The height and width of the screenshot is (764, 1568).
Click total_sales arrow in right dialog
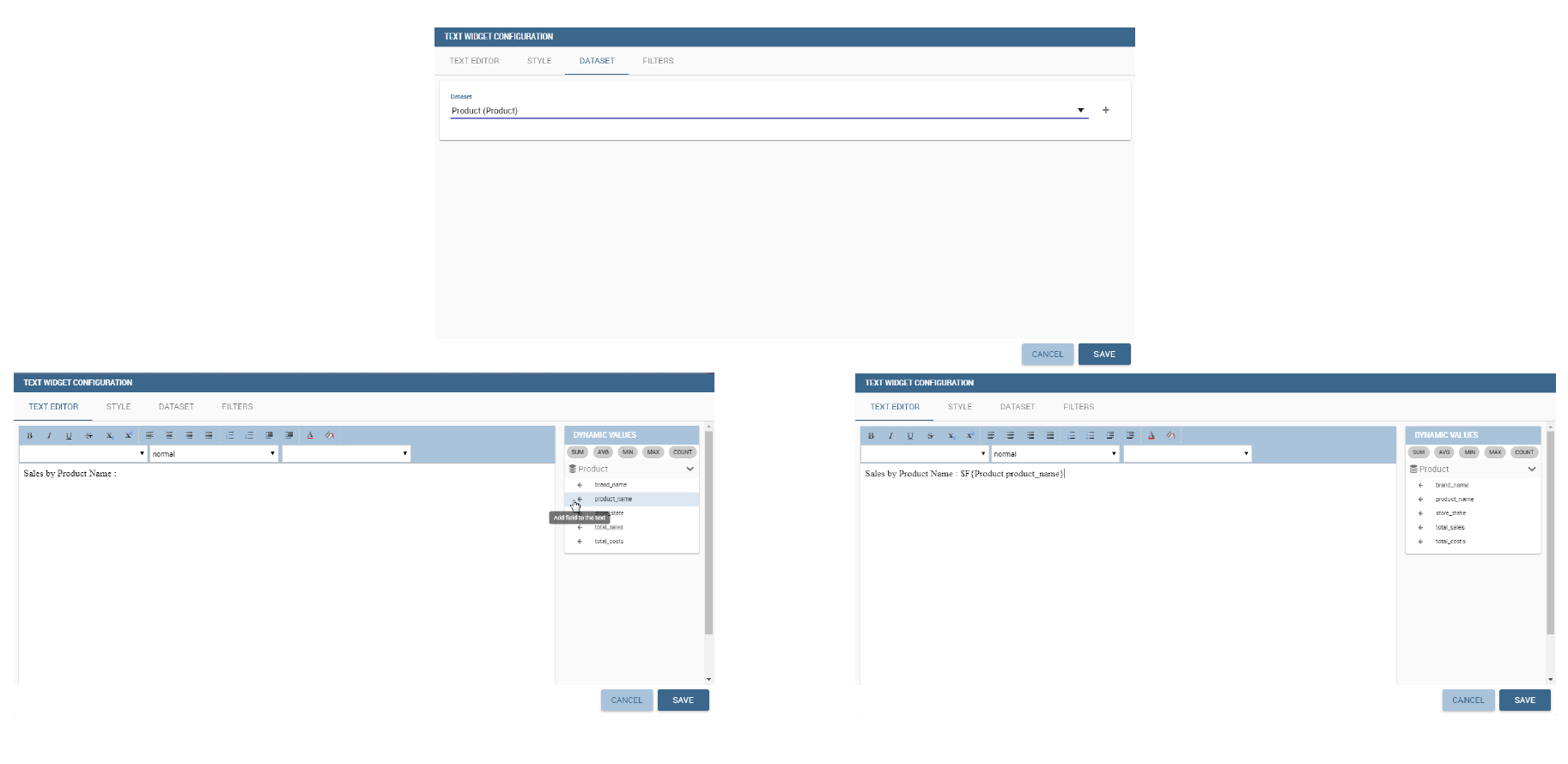(1420, 527)
